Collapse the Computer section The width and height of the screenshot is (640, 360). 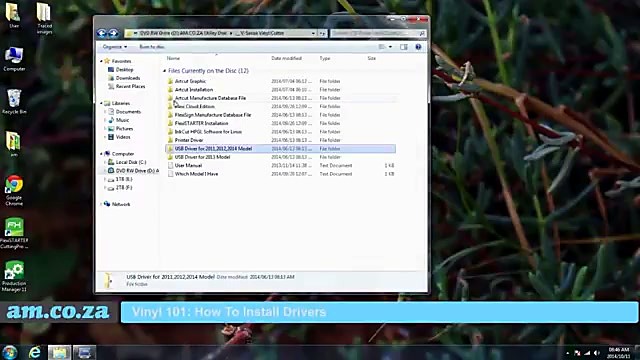click(101, 154)
